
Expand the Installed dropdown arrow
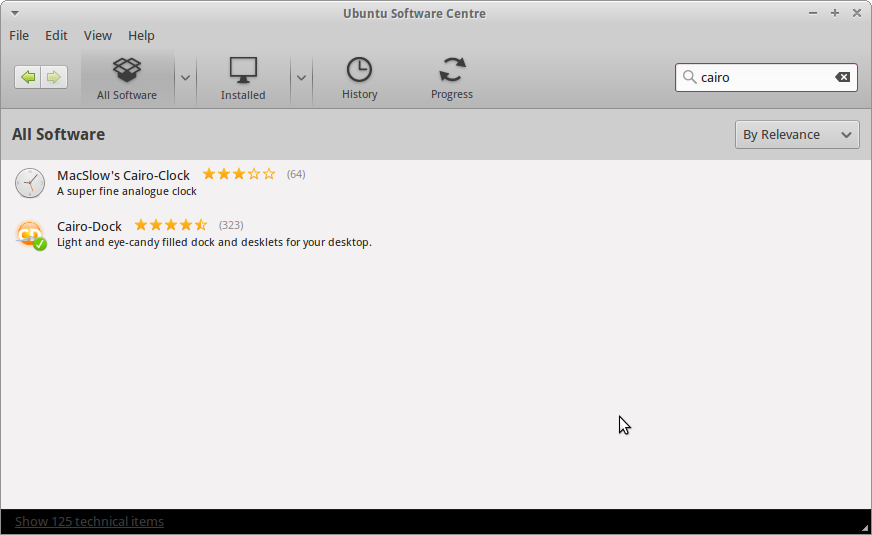point(301,78)
